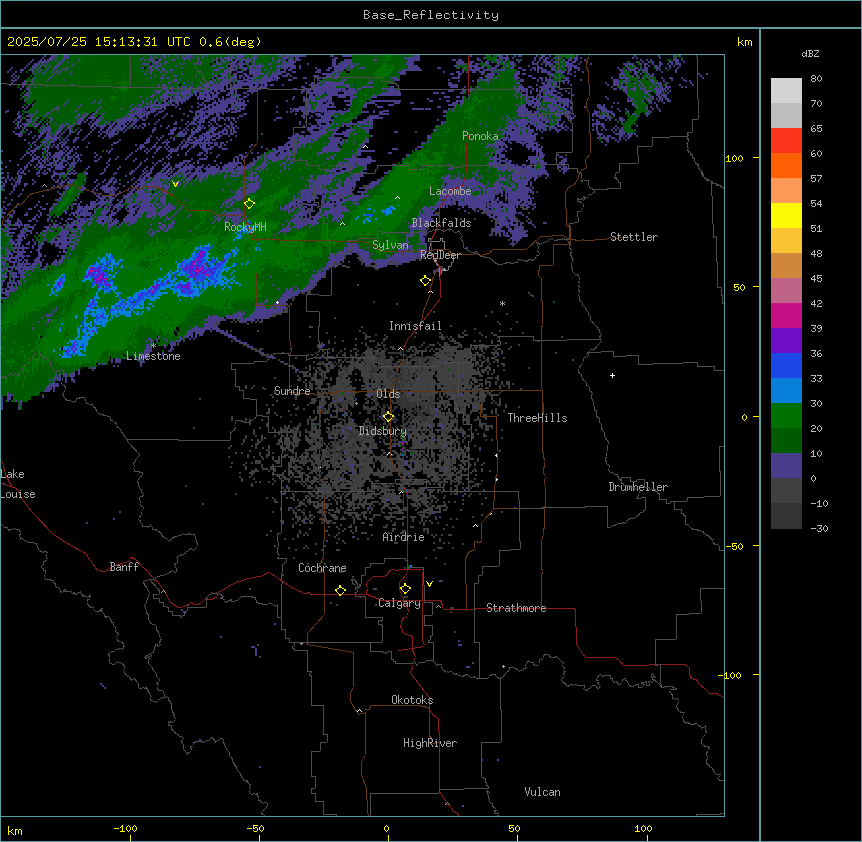Click the Banff label
This screenshot has height=842, width=862.
(124, 567)
